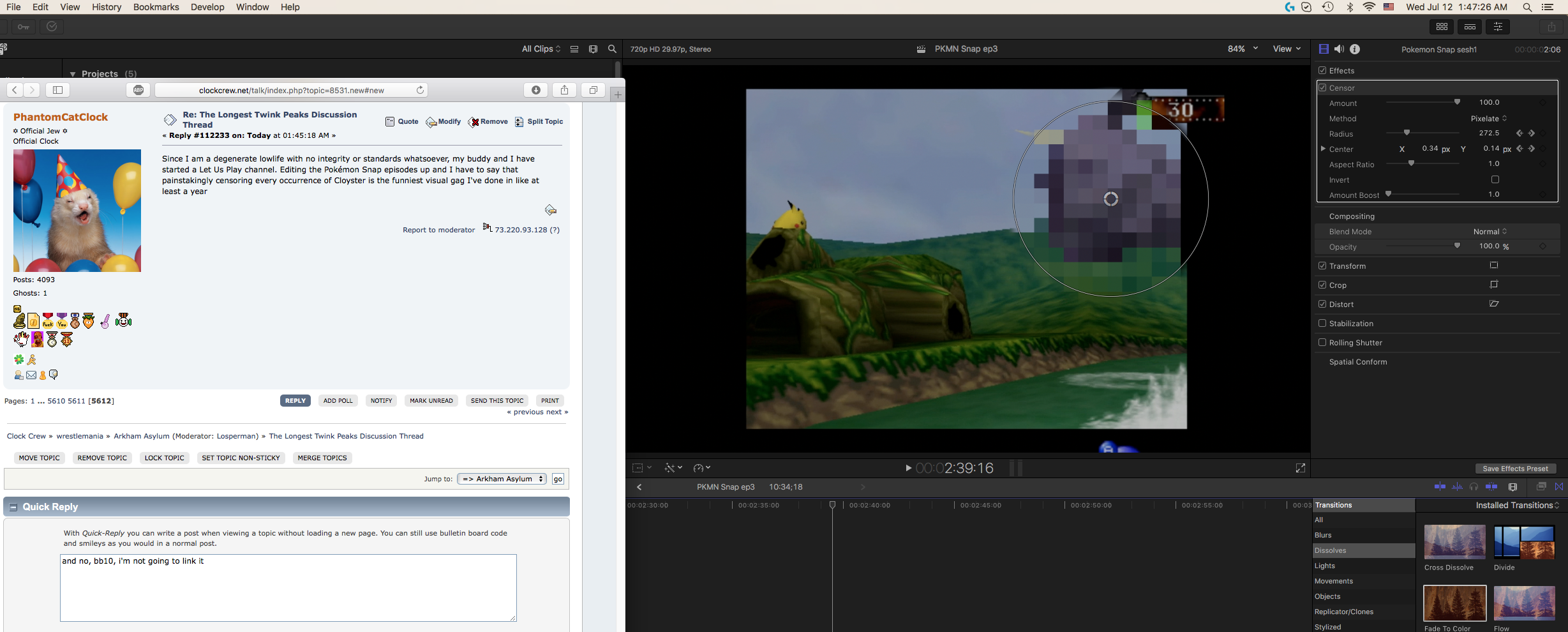
Task: Select the Blurs transitions category
Action: [x=1364, y=535]
